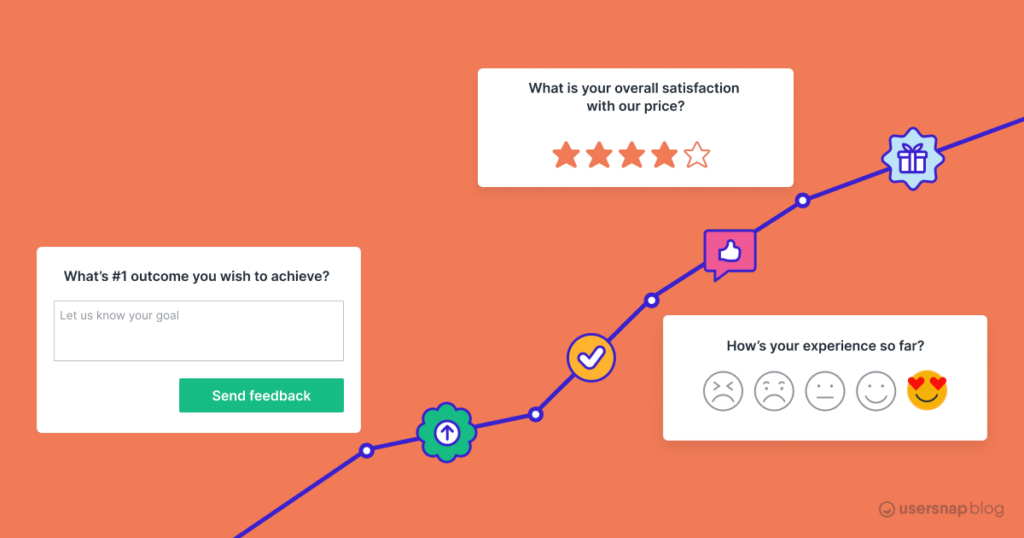Select the frowning face emoji
This screenshot has width=1024, height=538.
coord(774,390)
